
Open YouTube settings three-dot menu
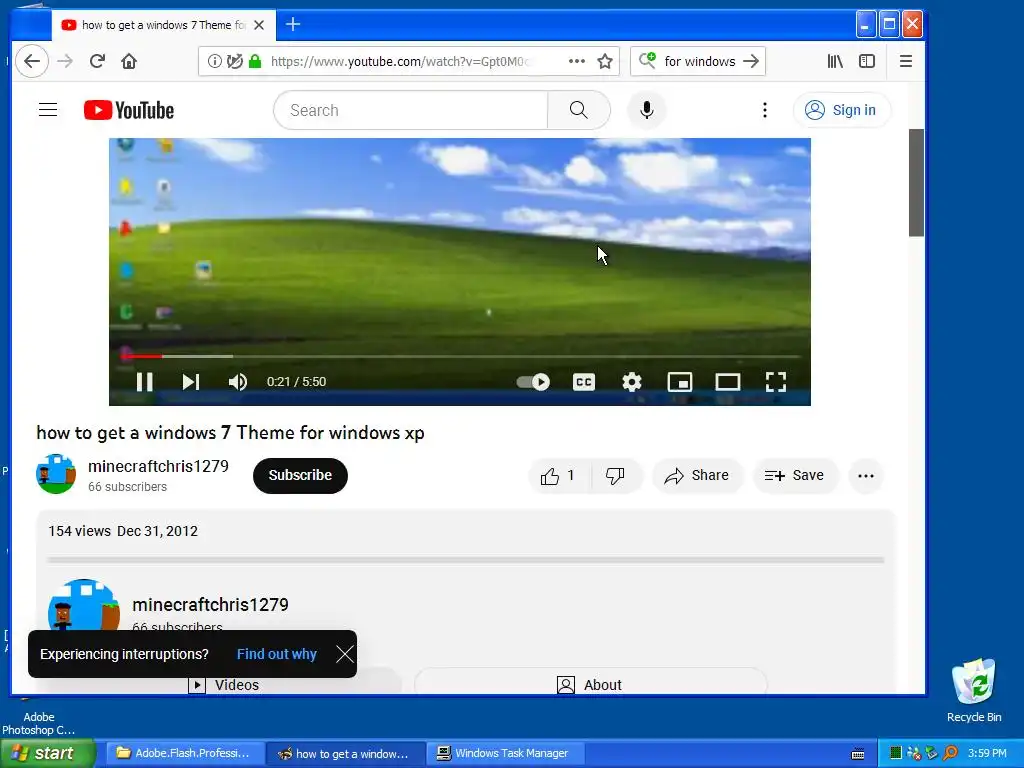coord(765,110)
